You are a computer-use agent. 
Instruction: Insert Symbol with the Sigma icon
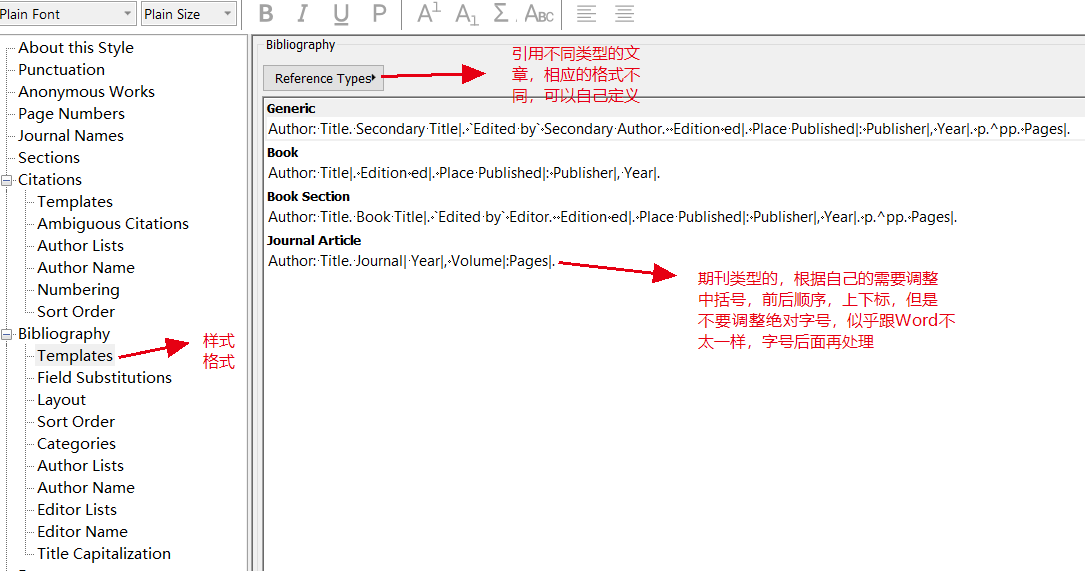point(501,14)
